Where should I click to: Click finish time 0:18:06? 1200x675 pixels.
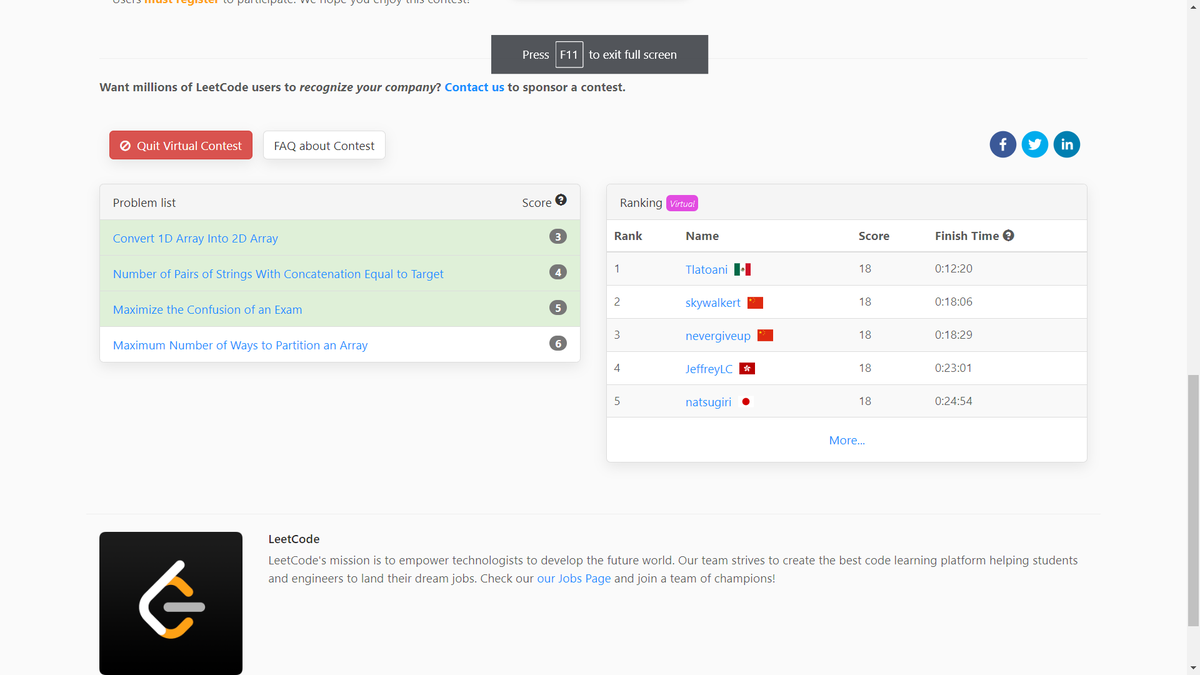click(x=954, y=302)
